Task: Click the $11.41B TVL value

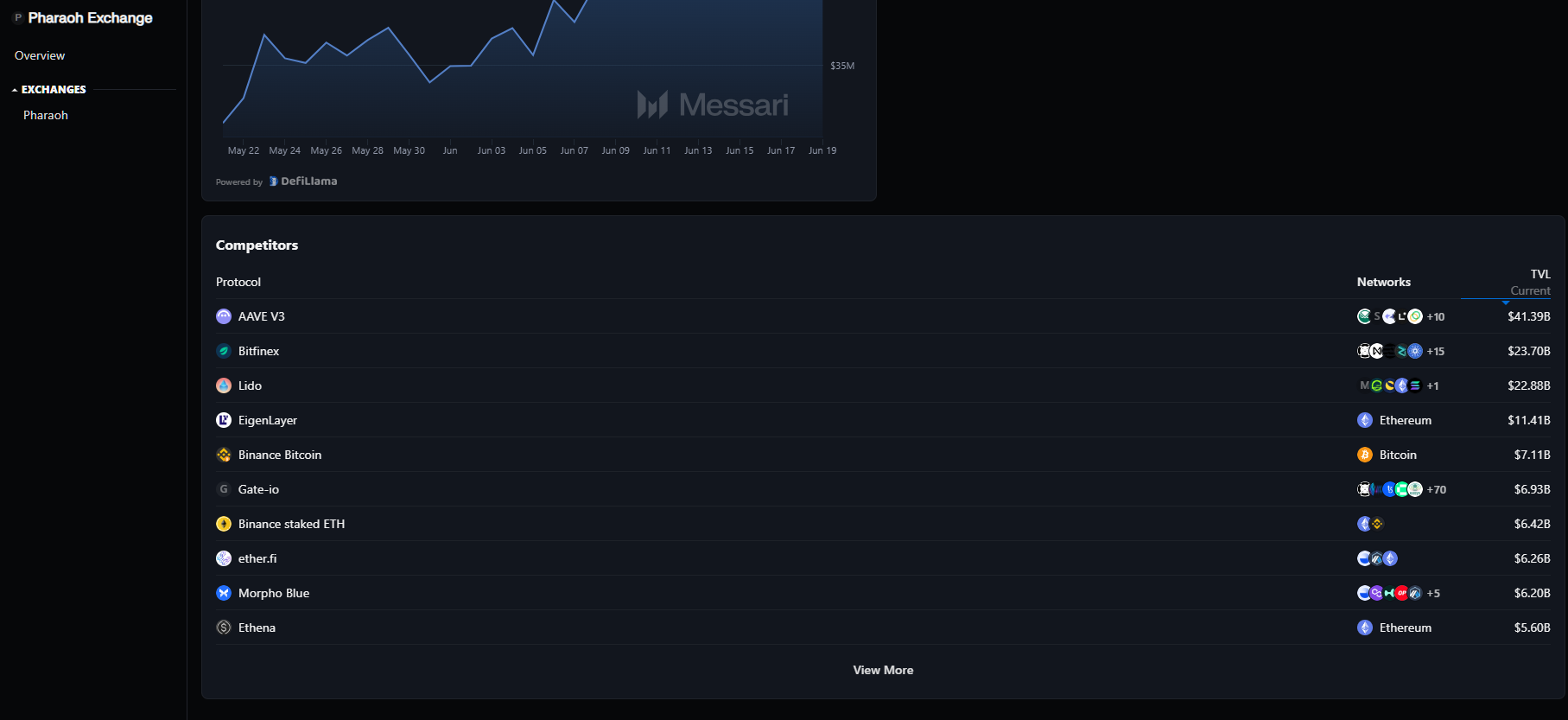Action: 1529,420
